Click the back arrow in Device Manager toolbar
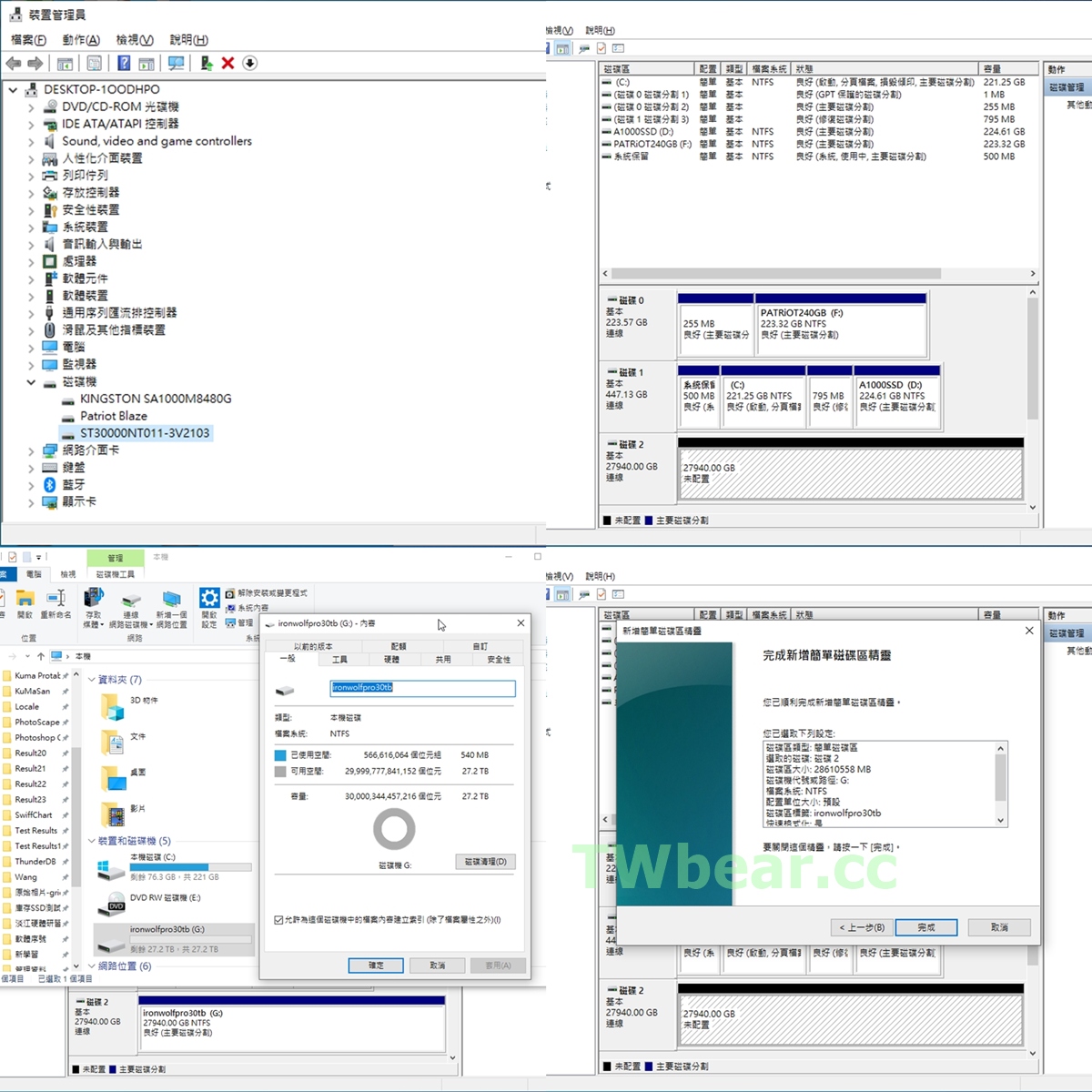The width and height of the screenshot is (1092, 1092). click(14, 63)
